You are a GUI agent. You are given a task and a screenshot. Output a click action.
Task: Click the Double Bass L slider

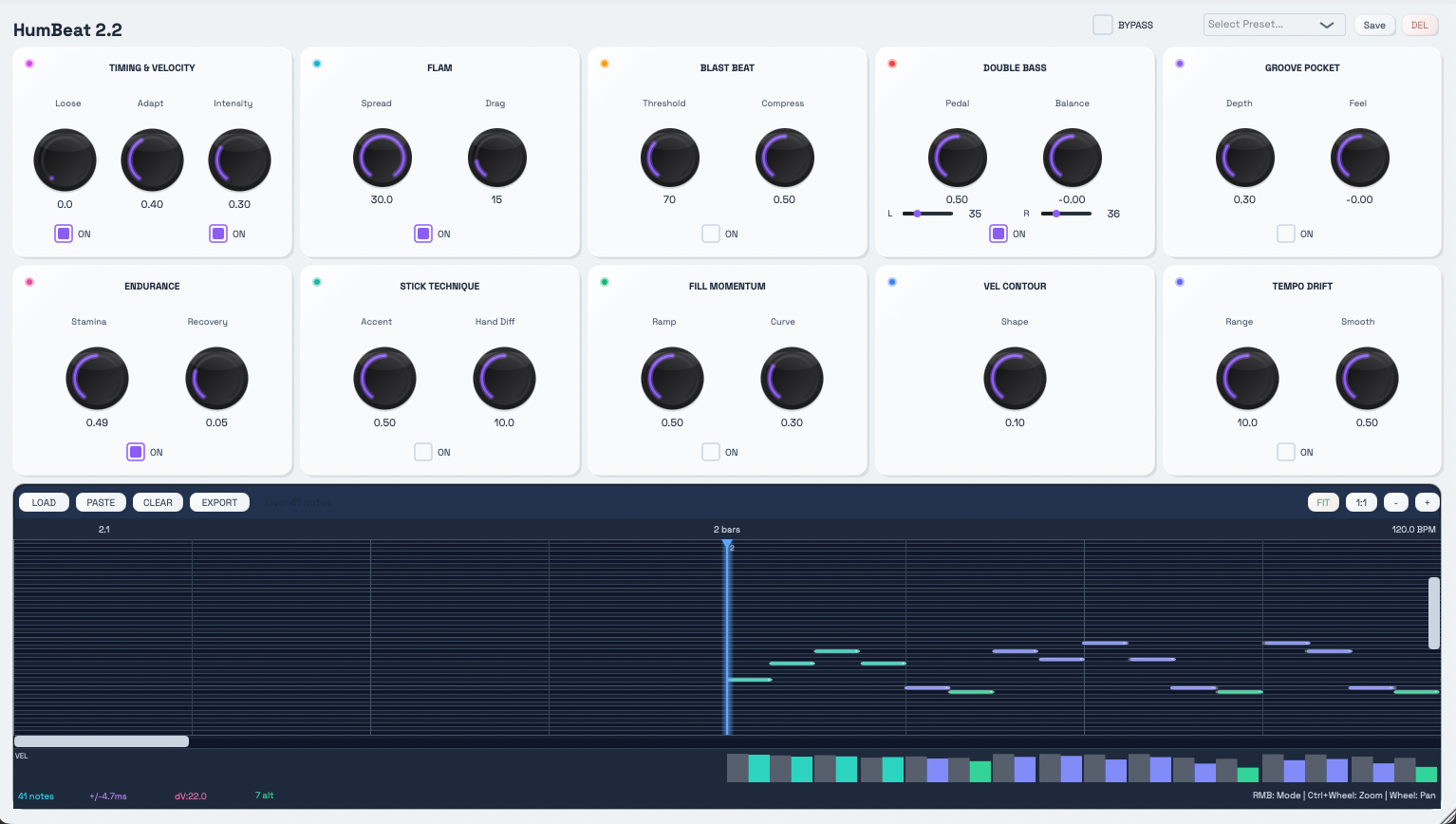(x=927, y=214)
